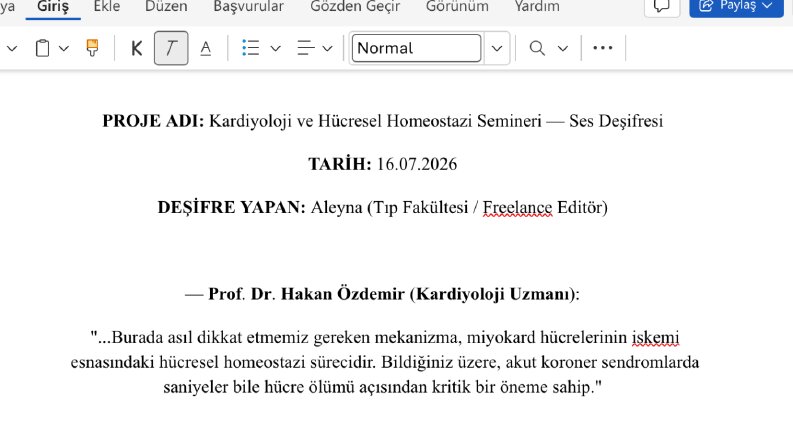
Task: Click the word homeostazi in the quote
Action: click(x=265, y=363)
